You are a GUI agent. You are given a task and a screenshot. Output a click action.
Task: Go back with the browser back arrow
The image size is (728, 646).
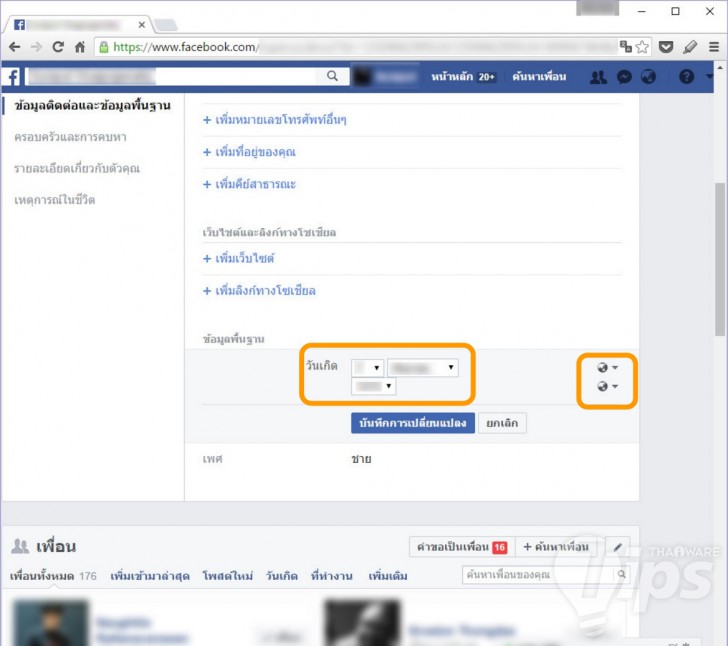pyautogui.click(x=15, y=47)
